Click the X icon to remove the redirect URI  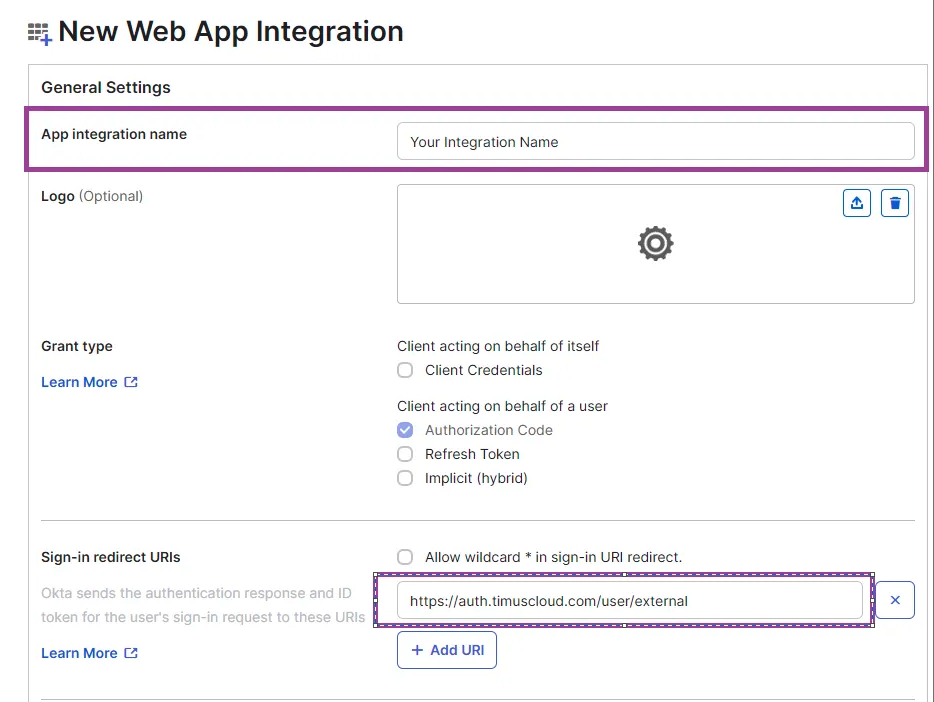[894, 599]
